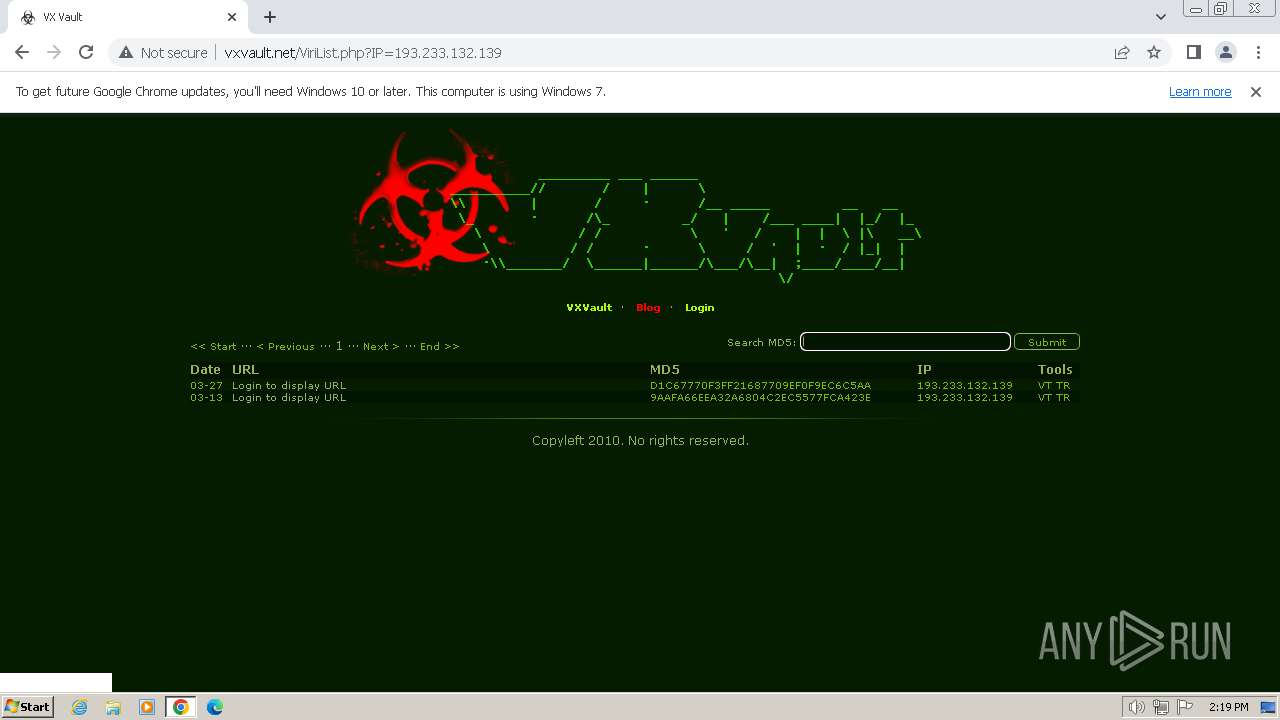Open the media player taskbar icon
1280x720 pixels.
147,707
